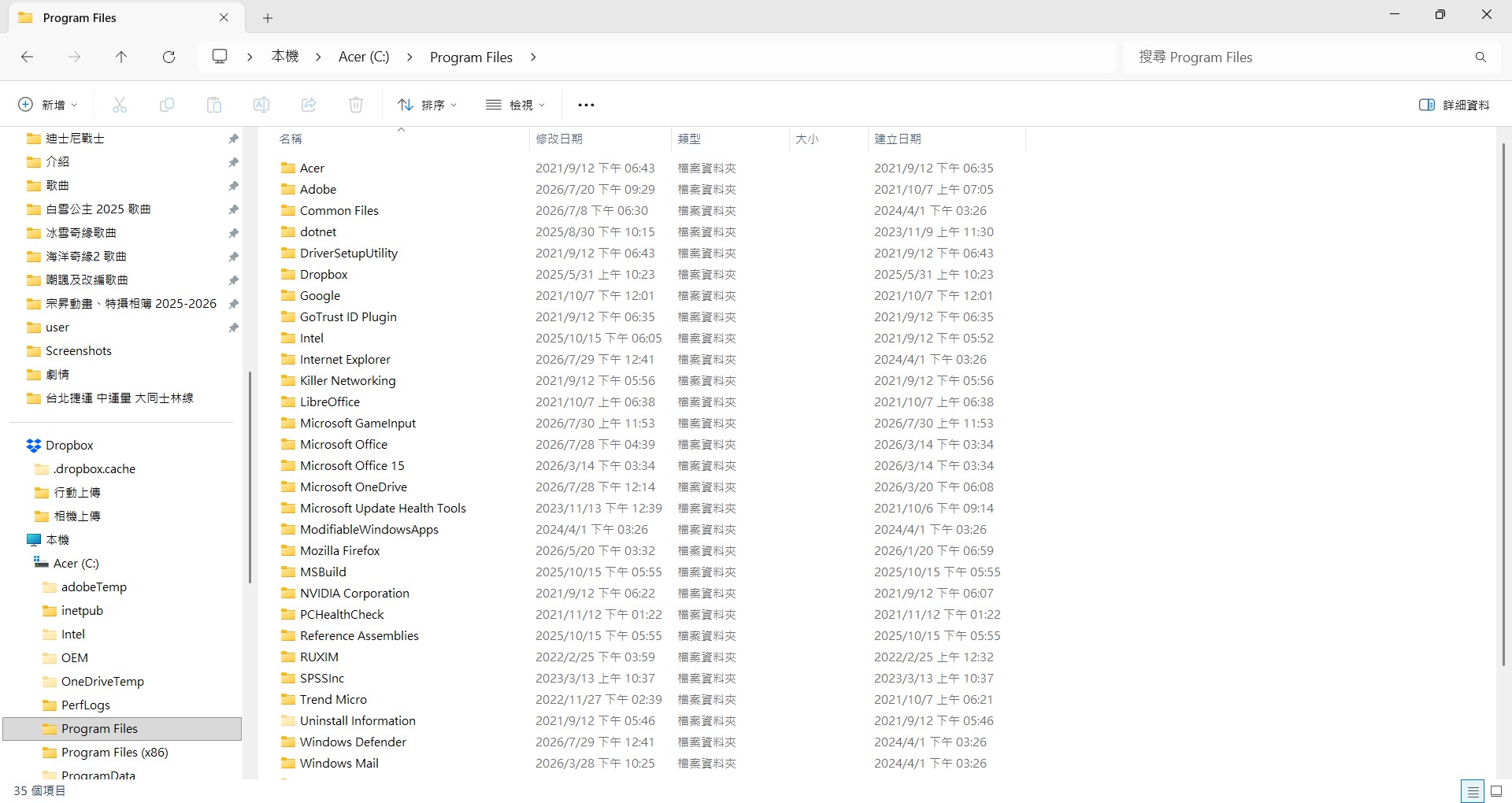
Task: Click the file list vertical scrollbar
Action: pos(1503,405)
